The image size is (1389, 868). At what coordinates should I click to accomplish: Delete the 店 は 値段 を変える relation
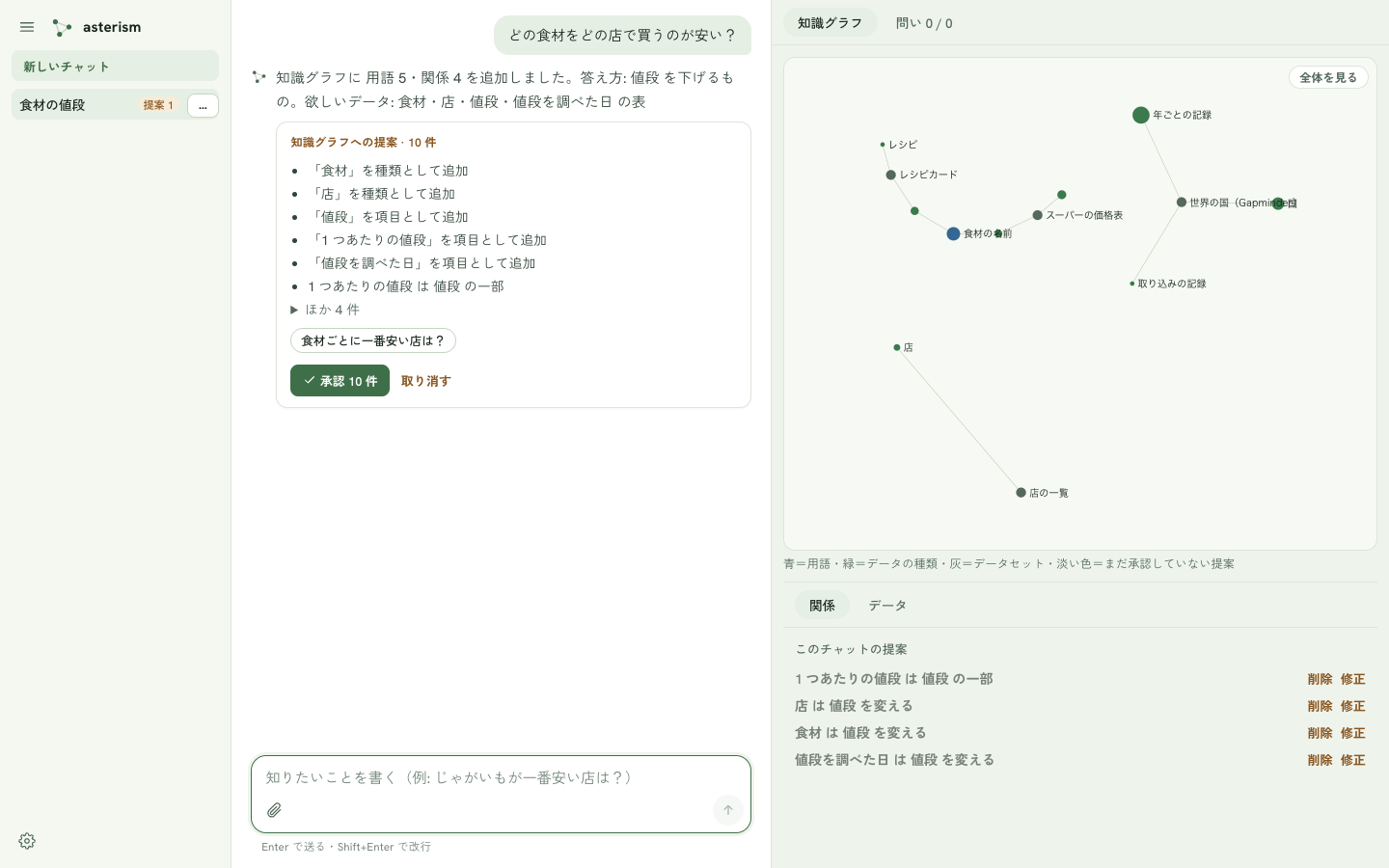1320,706
